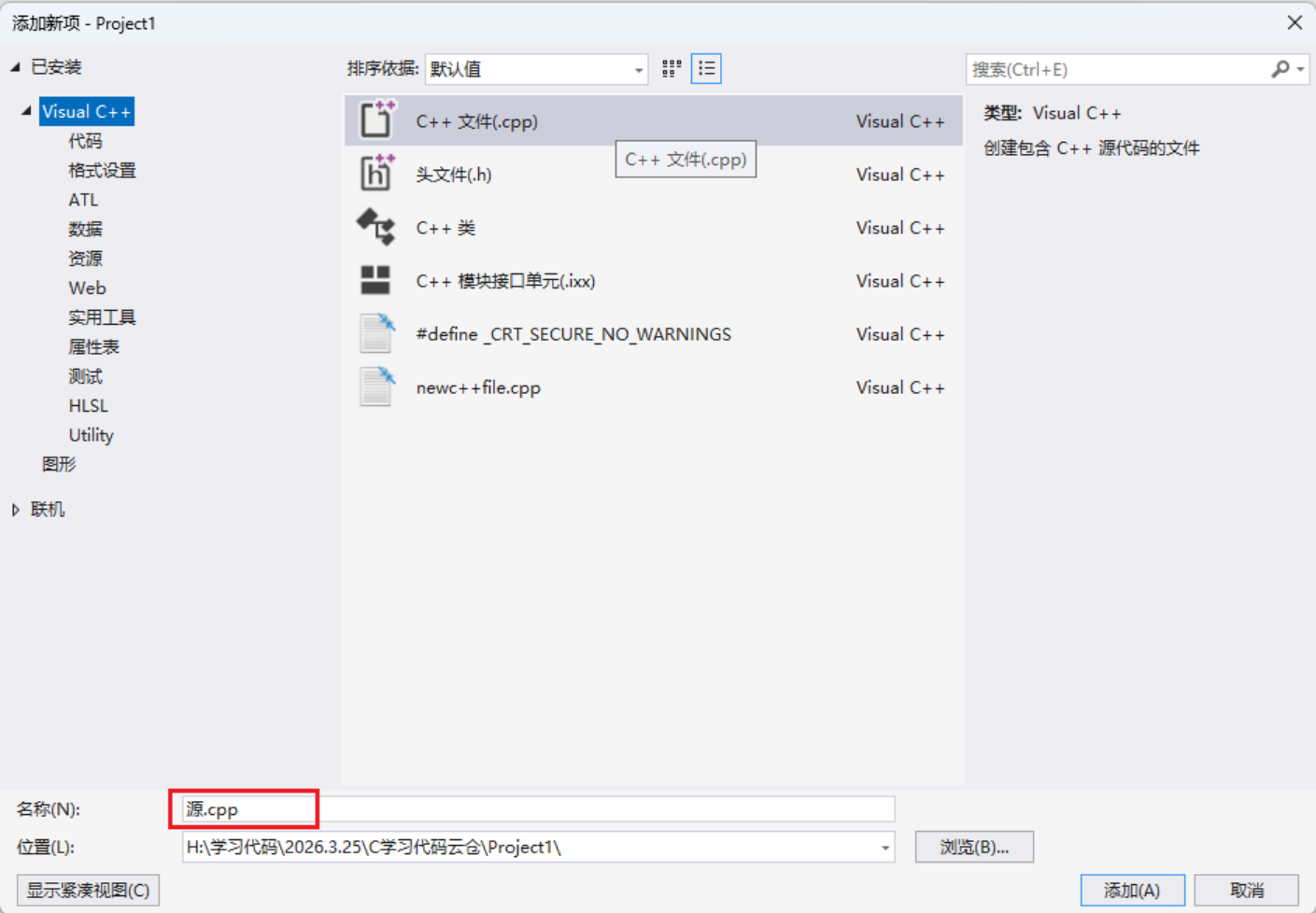
Task: Select the Web category
Action: (87, 288)
